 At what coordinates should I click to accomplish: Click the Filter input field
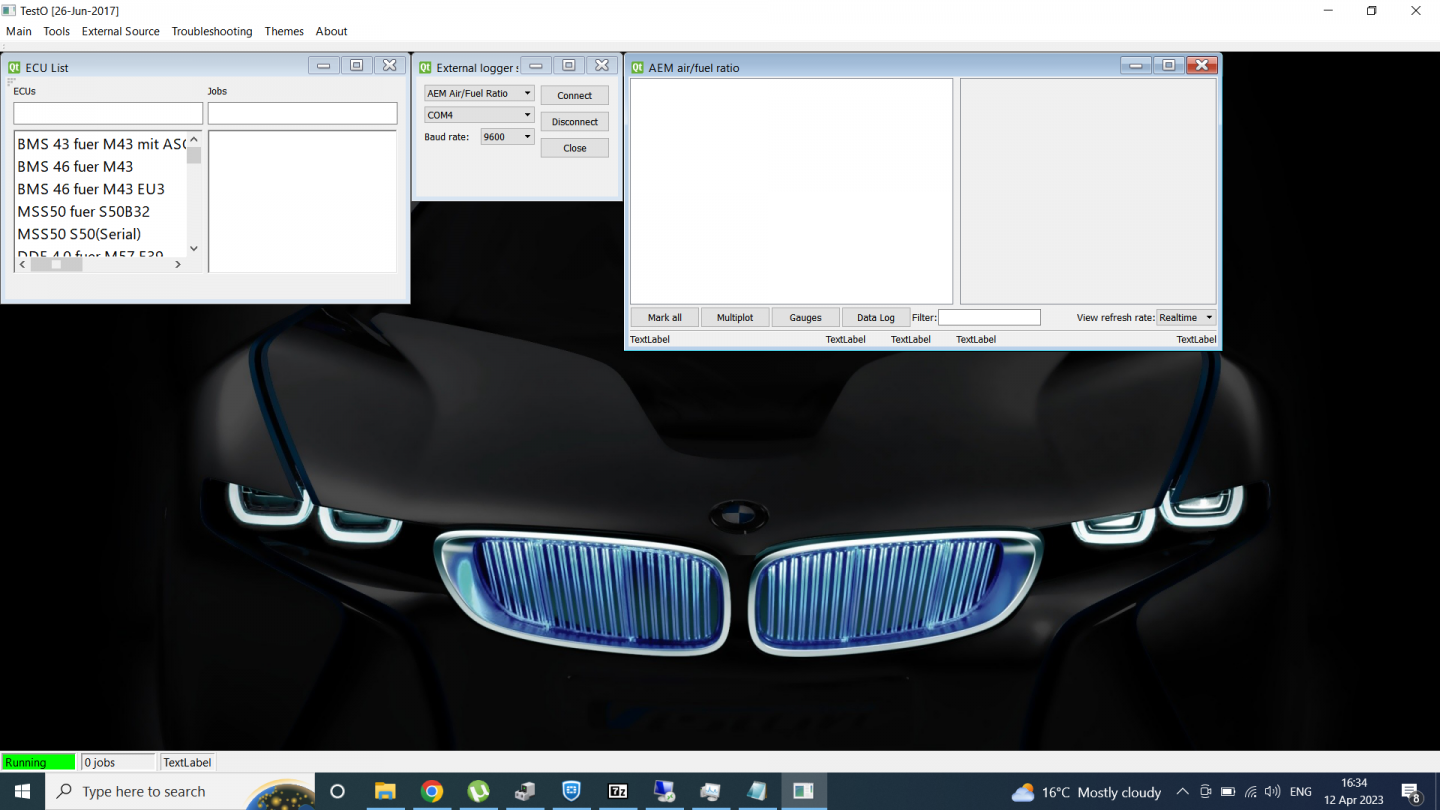[x=989, y=317]
